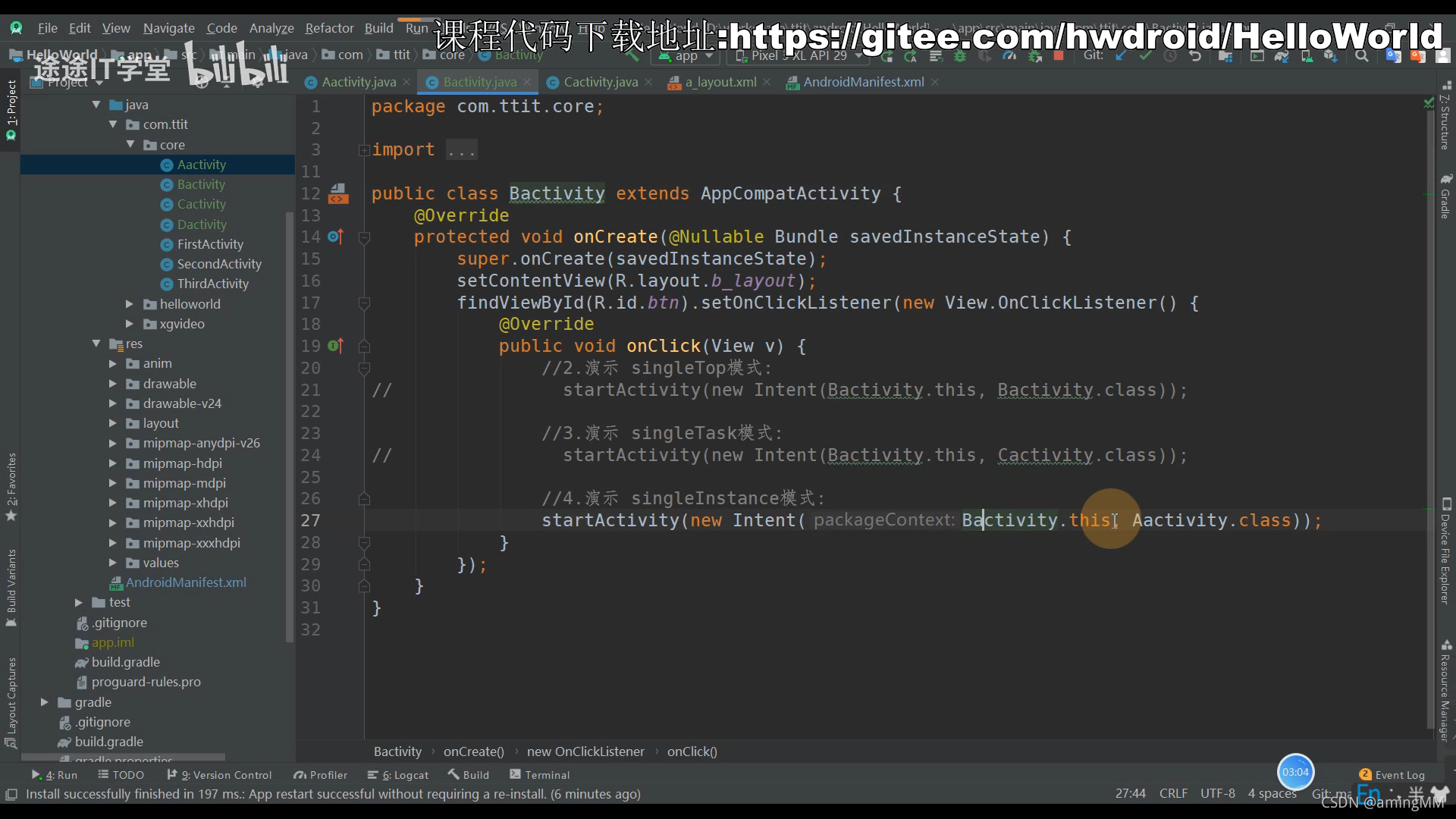Screen dimensions: 1456x819
Task: Open Project Structure icon in toolbar
Action: tap(1225, 56)
